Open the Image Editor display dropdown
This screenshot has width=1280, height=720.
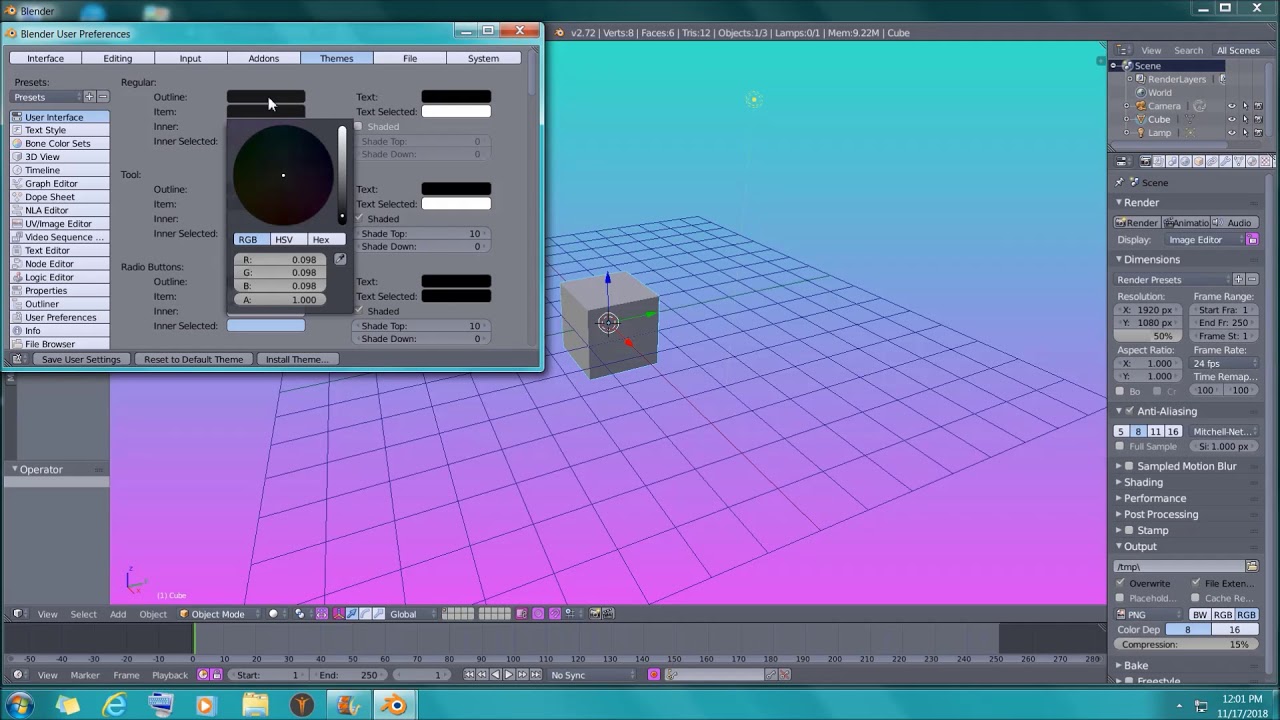point(1205,240)
